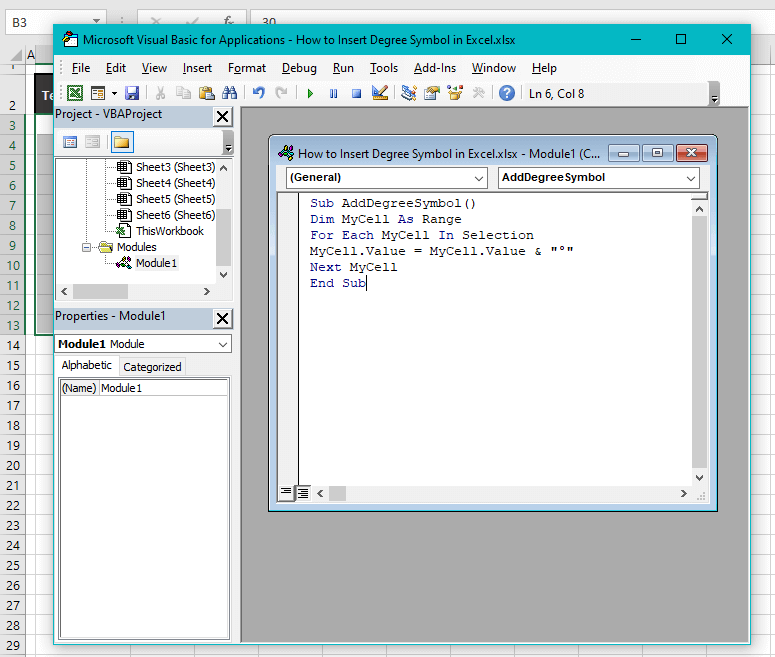Switch to Full Module View button
The image size is (775, 657).
(302, 492)
